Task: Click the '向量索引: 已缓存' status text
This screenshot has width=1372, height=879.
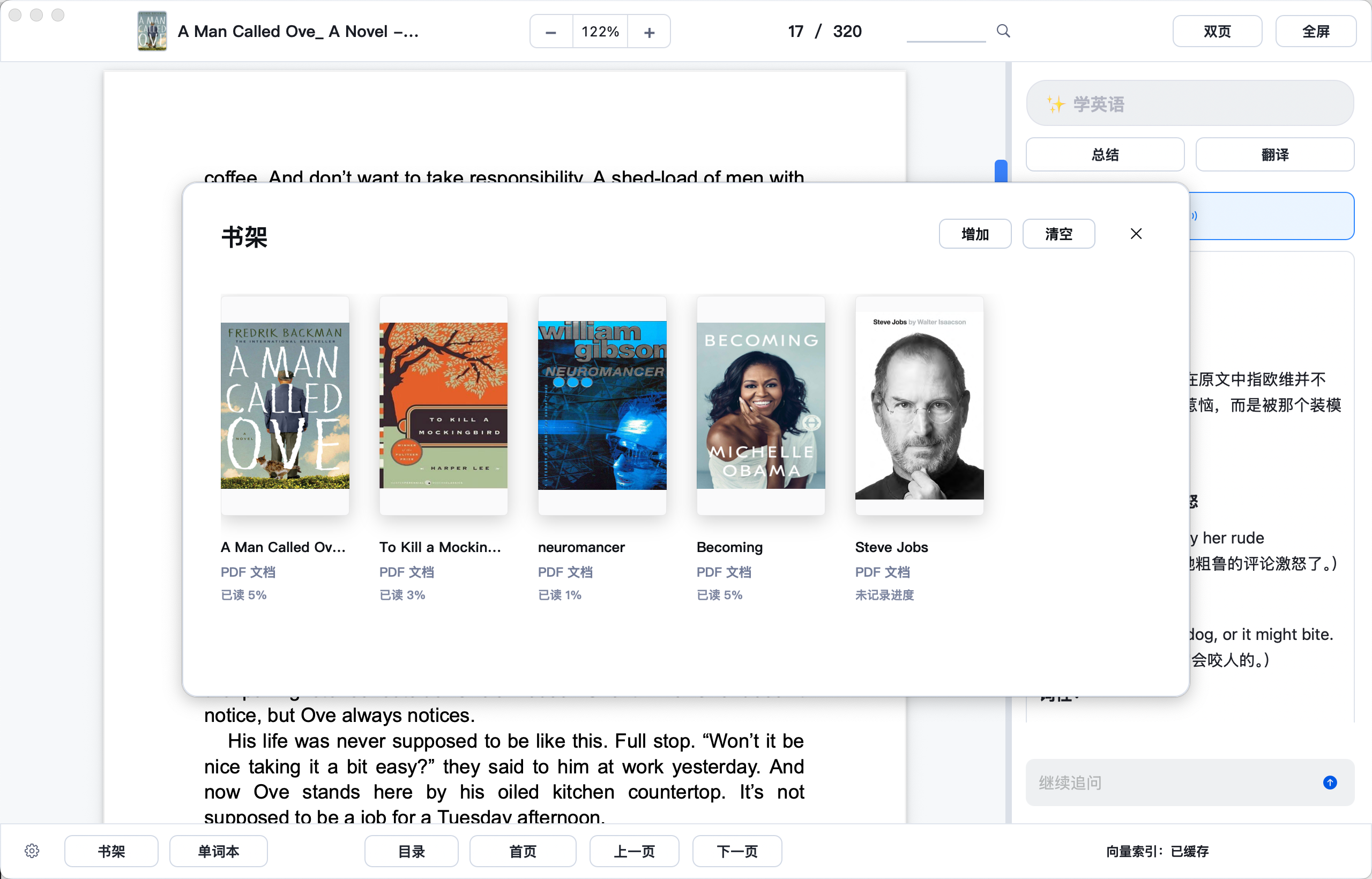Action: pyautogui.click(x=1158, y=851)
